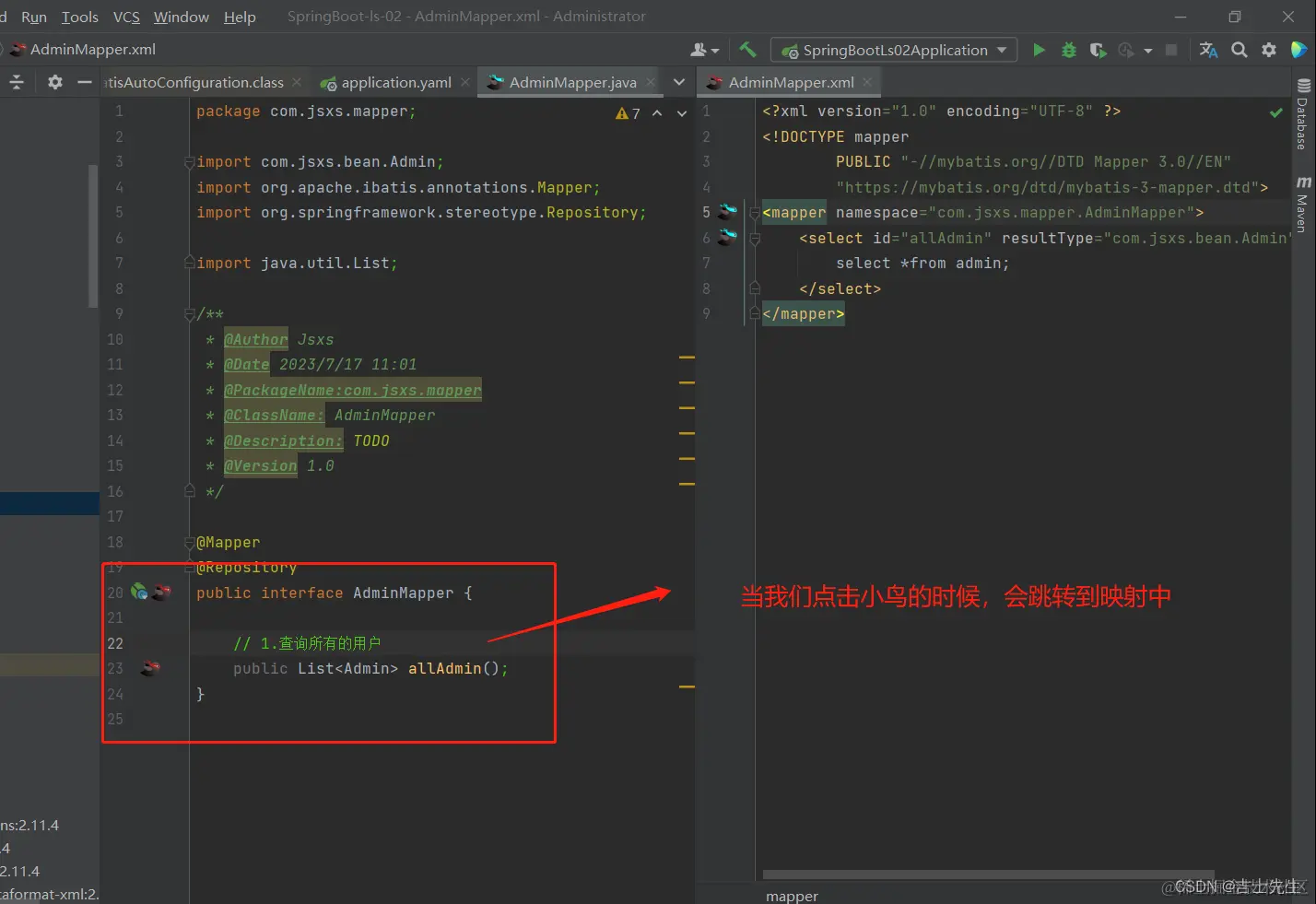1316x904 pixels.
Task: Close the application.yaml tab
Action: (465, 82)
